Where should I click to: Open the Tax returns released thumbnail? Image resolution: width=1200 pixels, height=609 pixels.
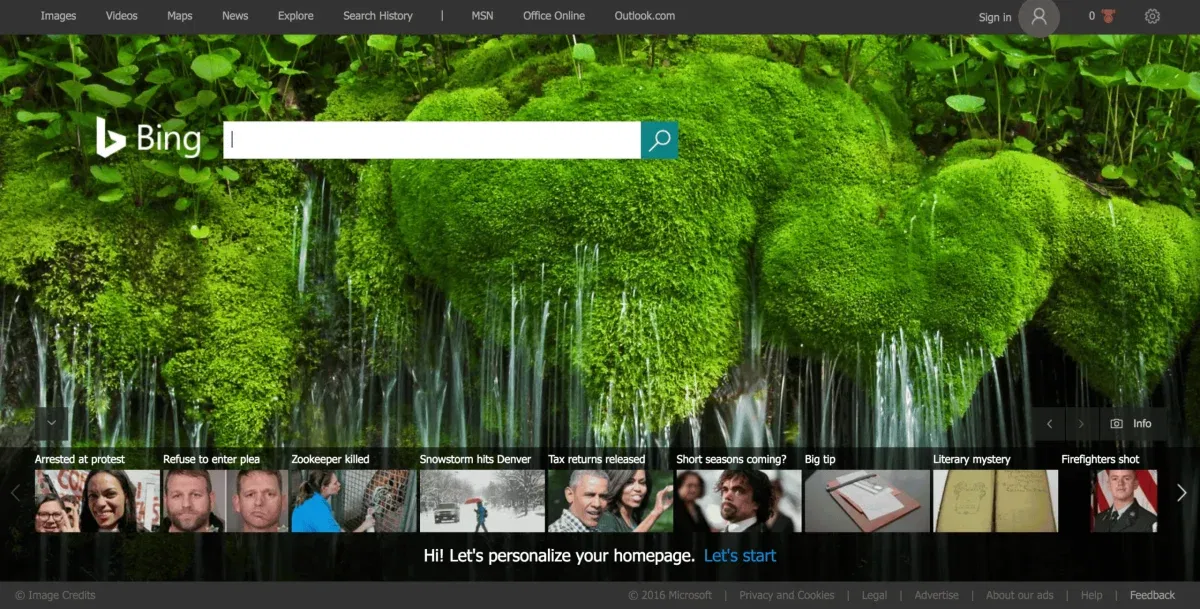[610, 501]
